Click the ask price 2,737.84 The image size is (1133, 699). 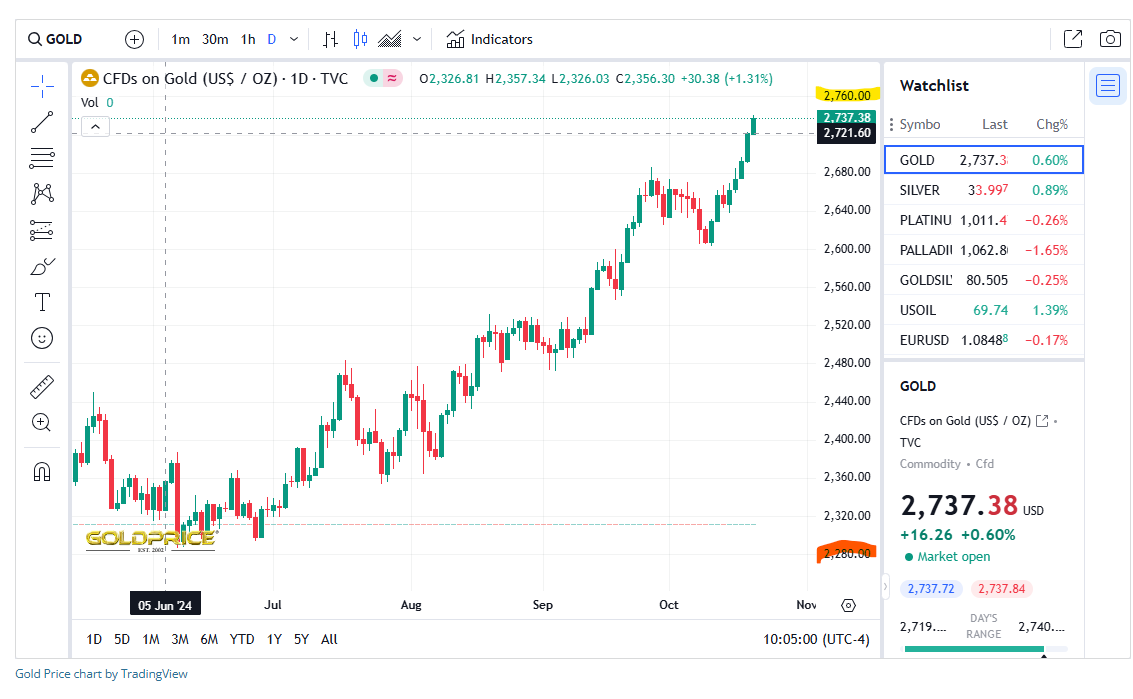point(1001,588)
